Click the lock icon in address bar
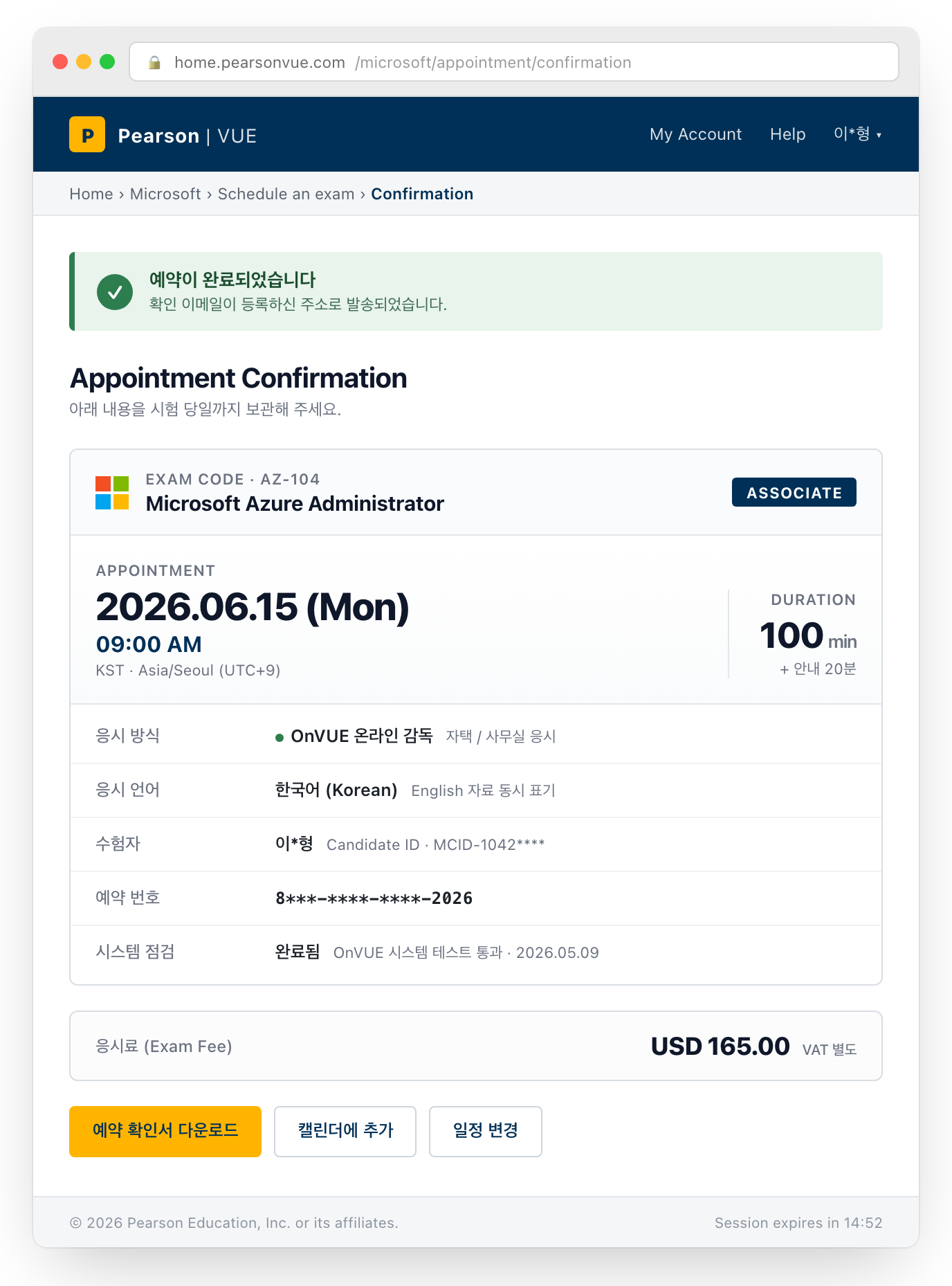Screen dimensions: 952x1286 (155, 62)
